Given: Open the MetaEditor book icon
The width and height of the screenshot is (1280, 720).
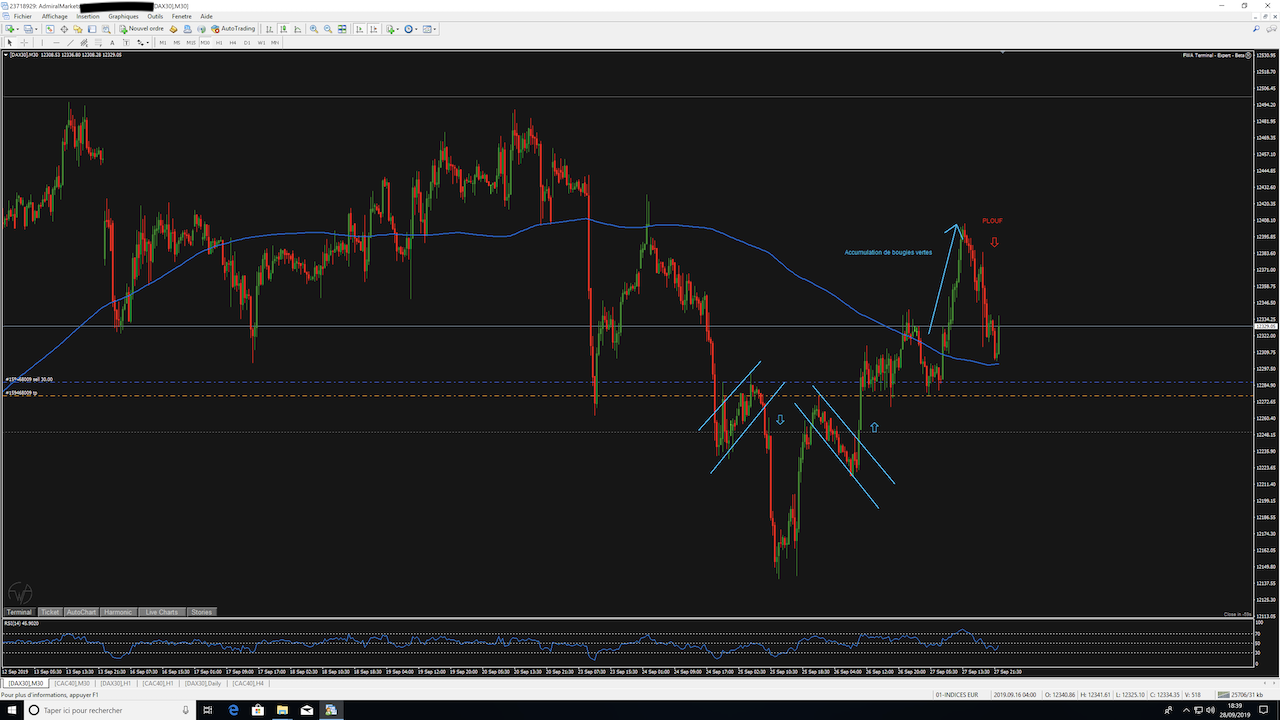Looking at the screenshot, I should [173, 29].
